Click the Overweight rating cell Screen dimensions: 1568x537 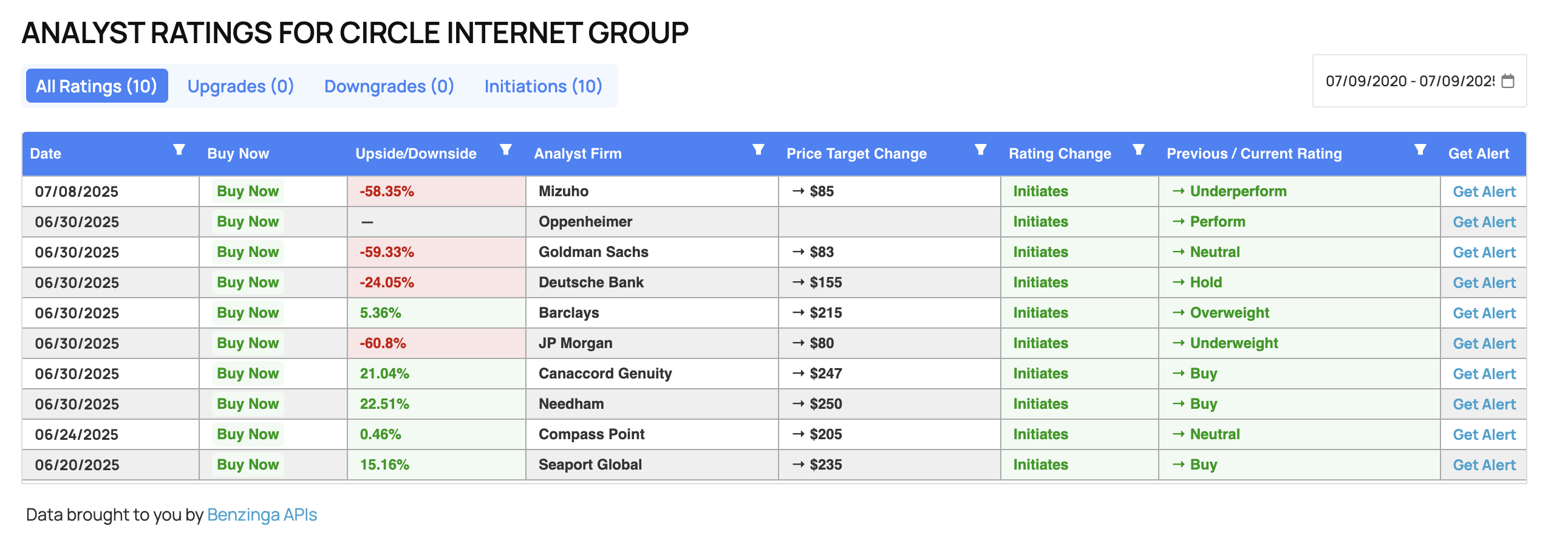click(1300, 313)
